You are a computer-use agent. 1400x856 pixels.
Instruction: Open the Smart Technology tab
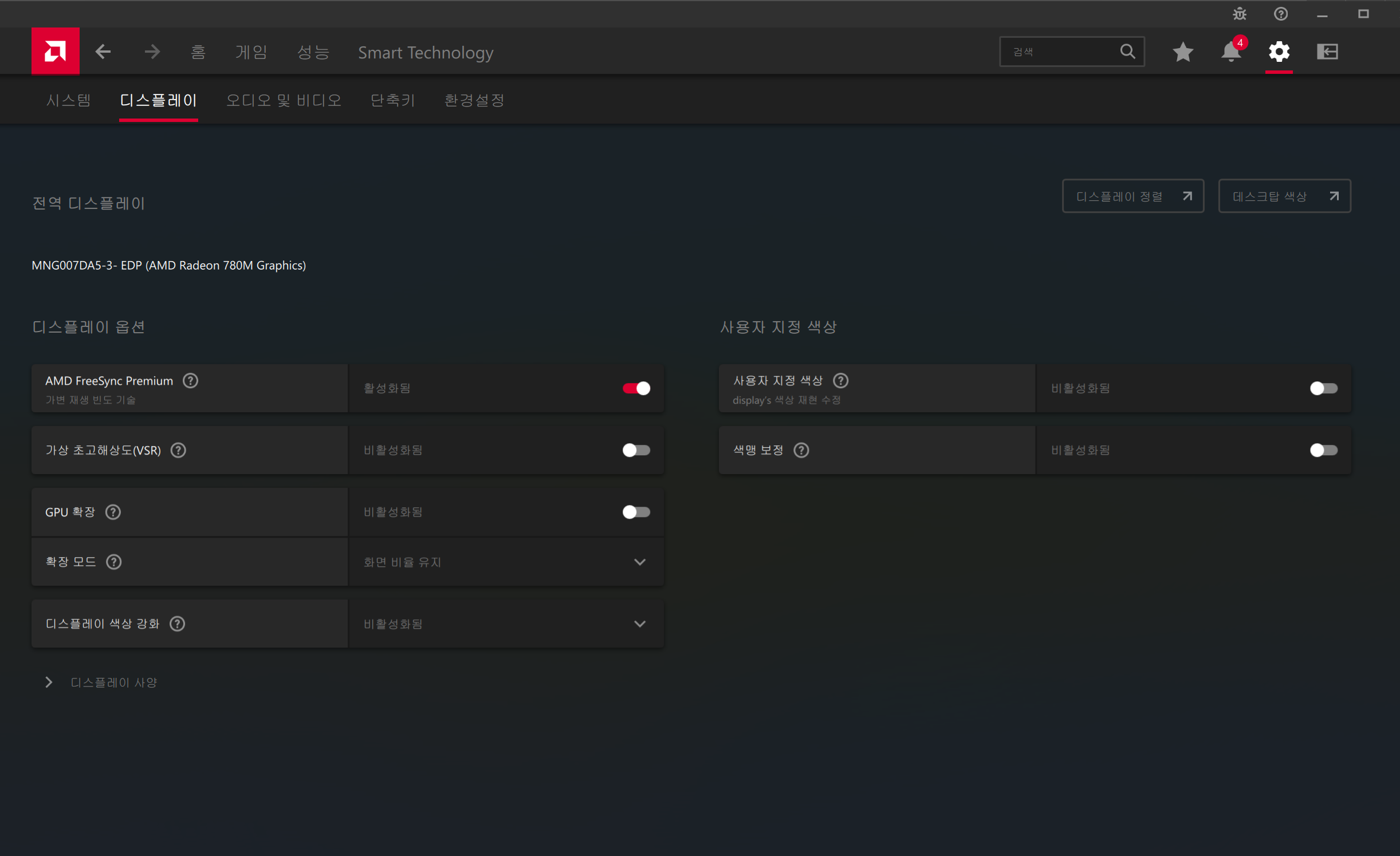(426, 53)
